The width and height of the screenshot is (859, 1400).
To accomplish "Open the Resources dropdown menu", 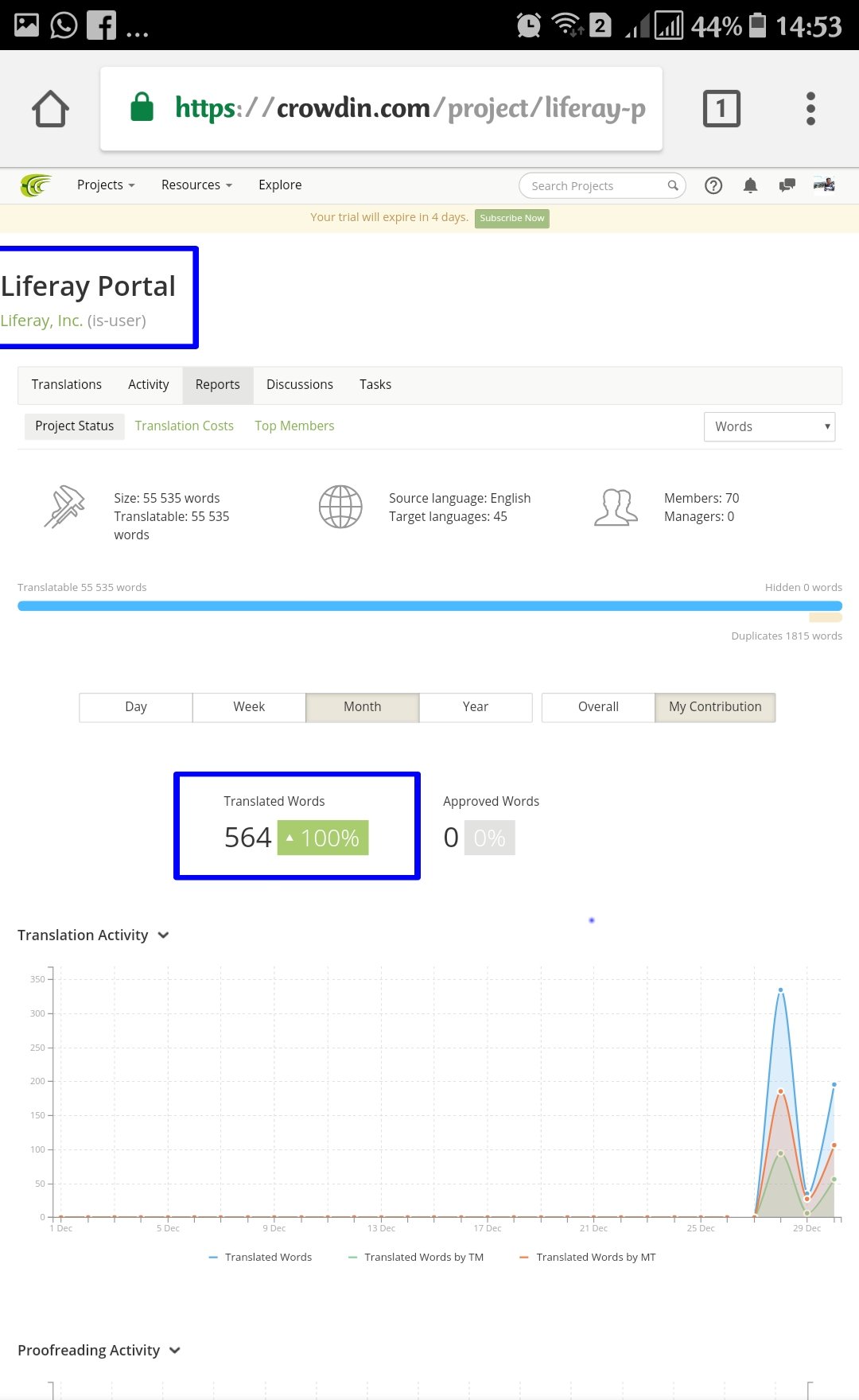I will pyautogui.click(x=196, y=185).
